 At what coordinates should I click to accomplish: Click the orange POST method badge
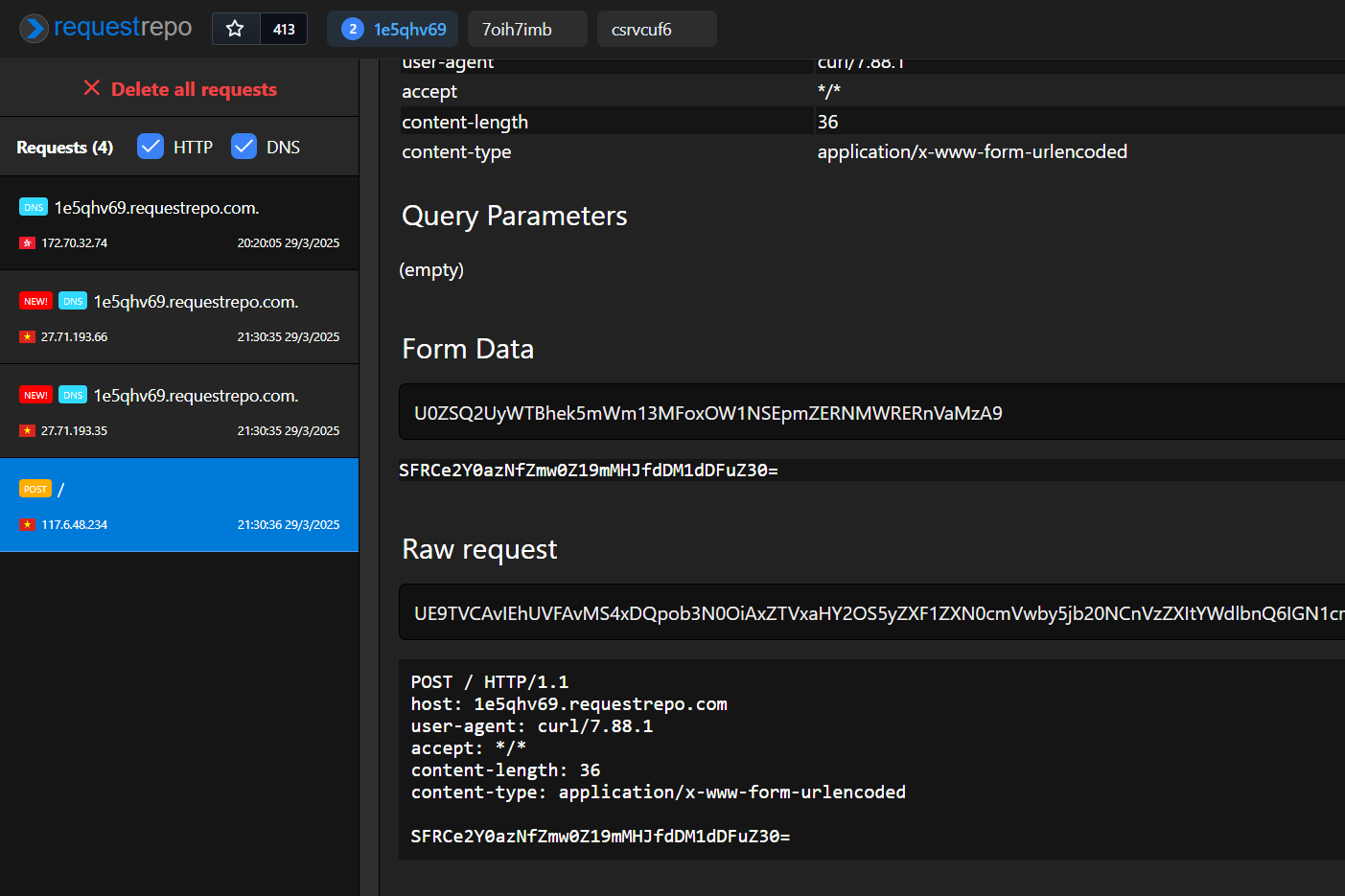pyautogui.click(x=35, y=489)
